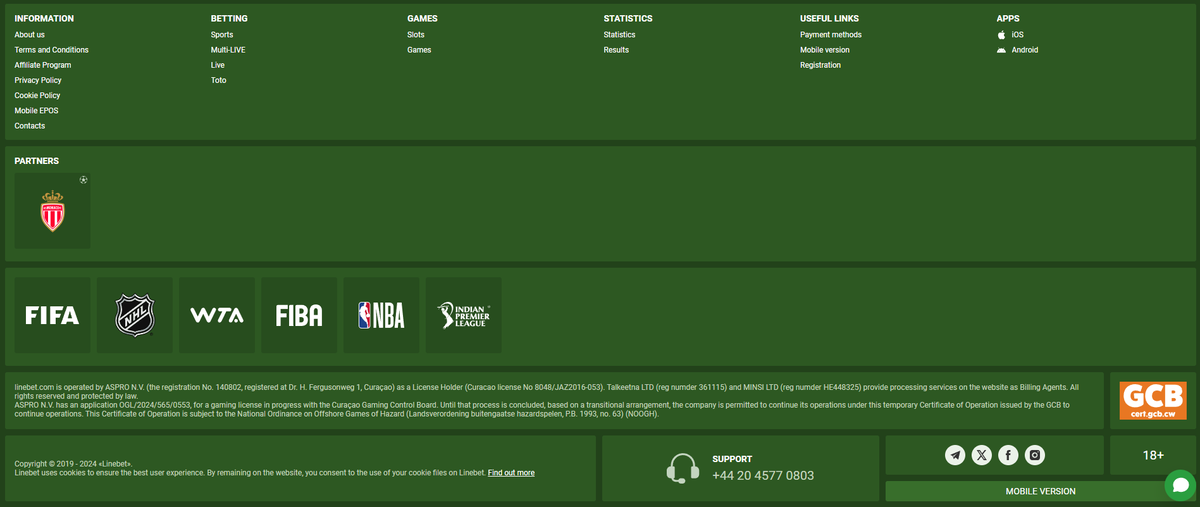
Task: Click the FIBA logo tile
Action: tap(299, 316)
